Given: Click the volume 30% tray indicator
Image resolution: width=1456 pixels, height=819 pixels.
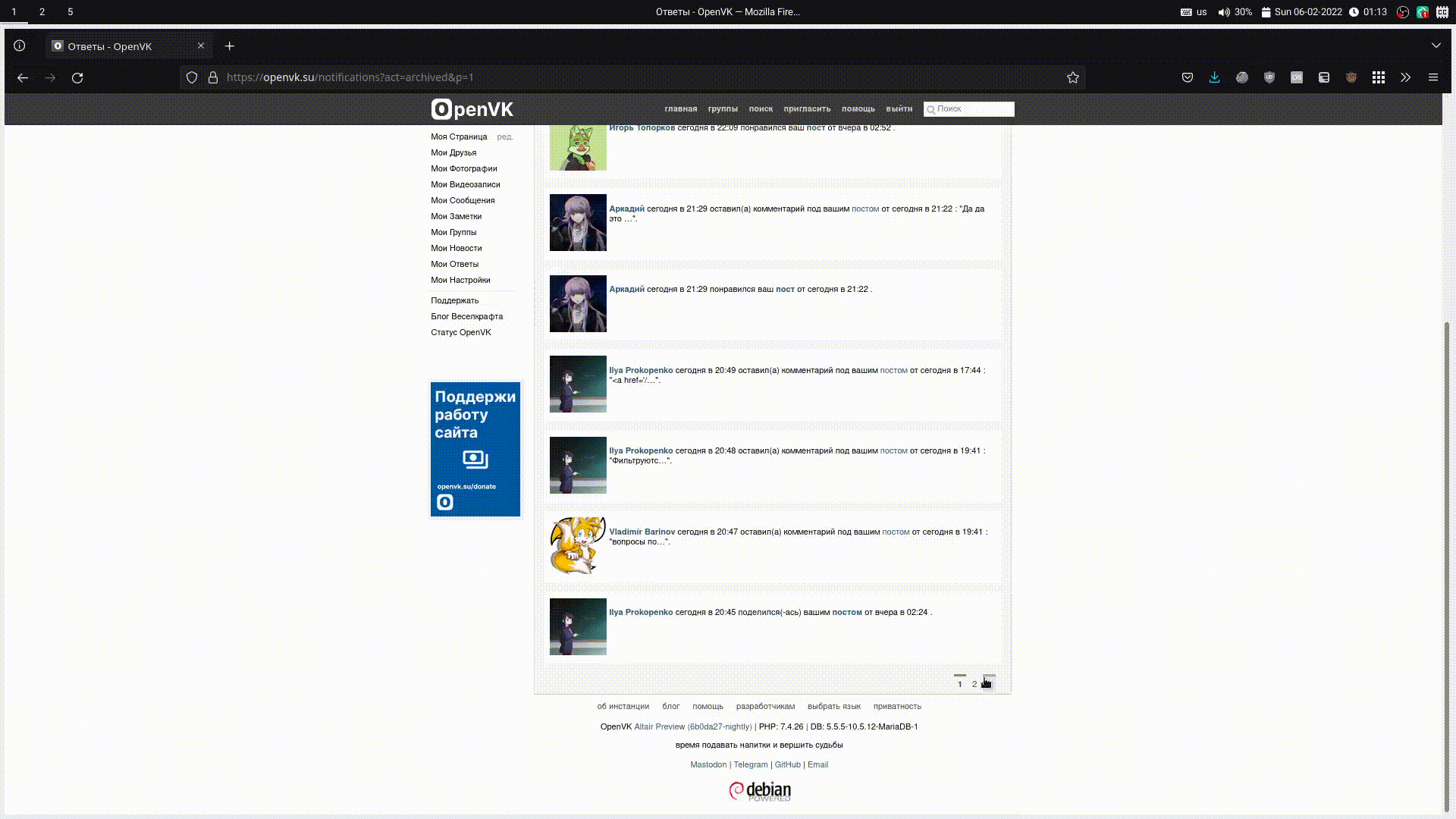Looking at the screenshot, I should [1235, 12].
